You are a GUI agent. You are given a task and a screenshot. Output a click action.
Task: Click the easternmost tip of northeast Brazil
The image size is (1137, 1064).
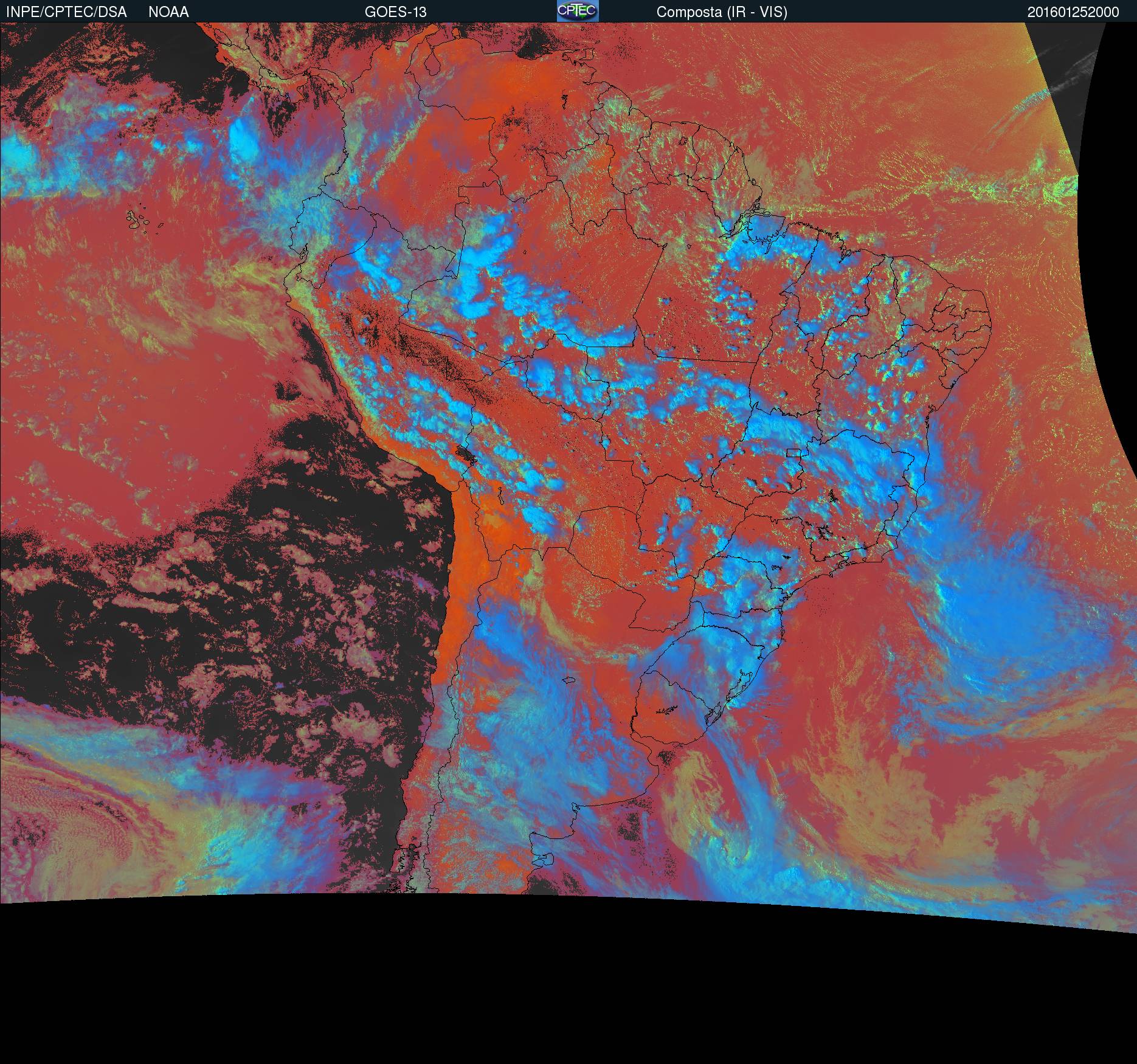990,316
